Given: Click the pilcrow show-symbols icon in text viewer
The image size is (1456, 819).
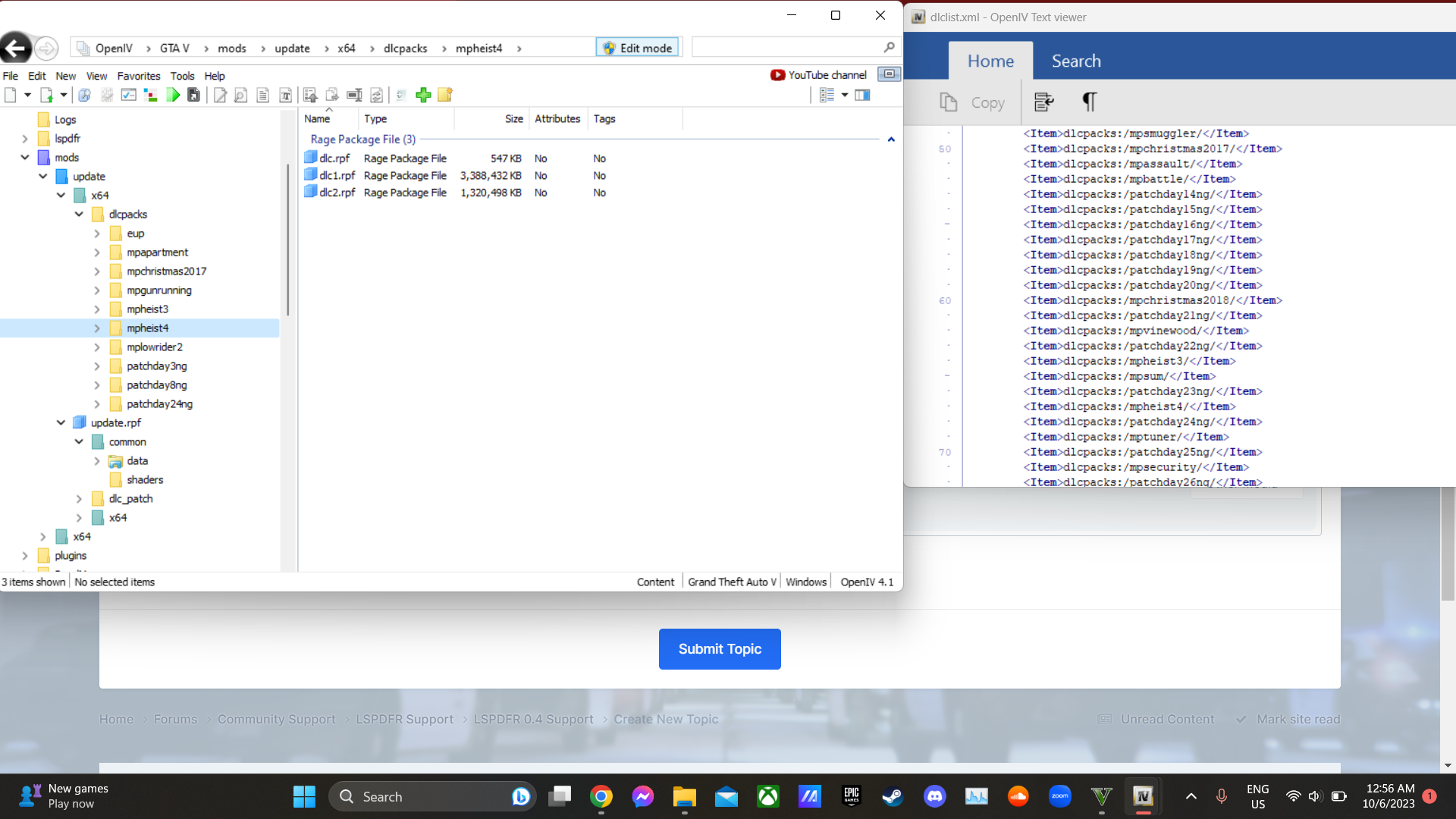Looking at the screenshot, I should click(1089, 102).
